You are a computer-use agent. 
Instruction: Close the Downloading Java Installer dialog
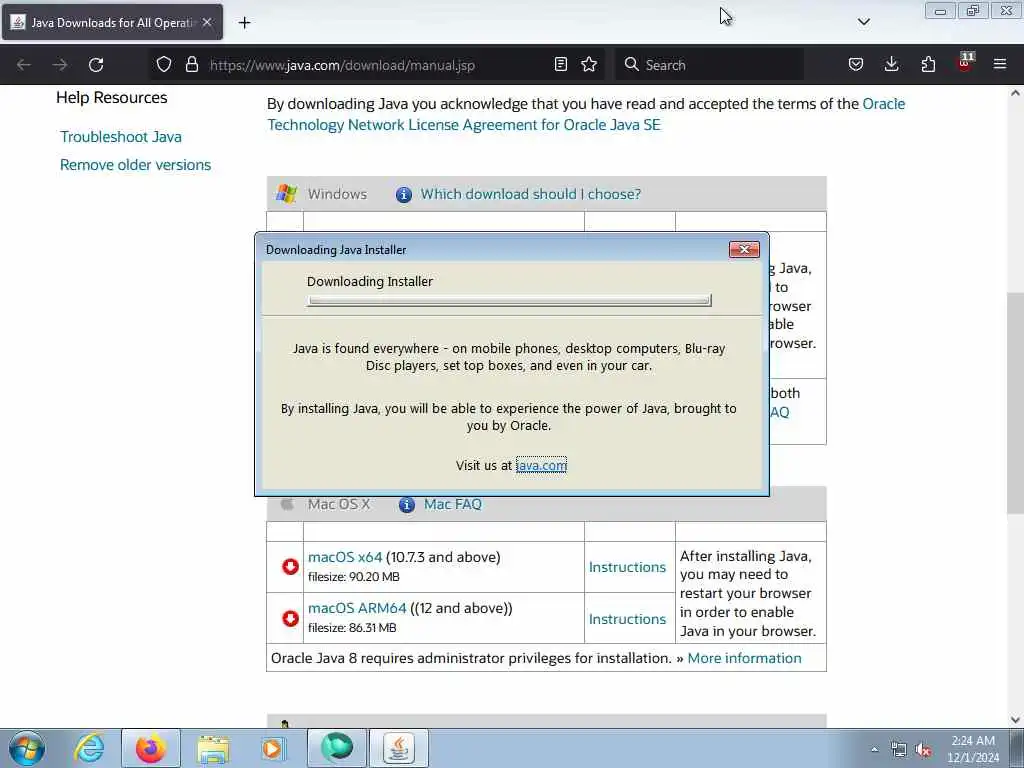(x=744, y=249)
